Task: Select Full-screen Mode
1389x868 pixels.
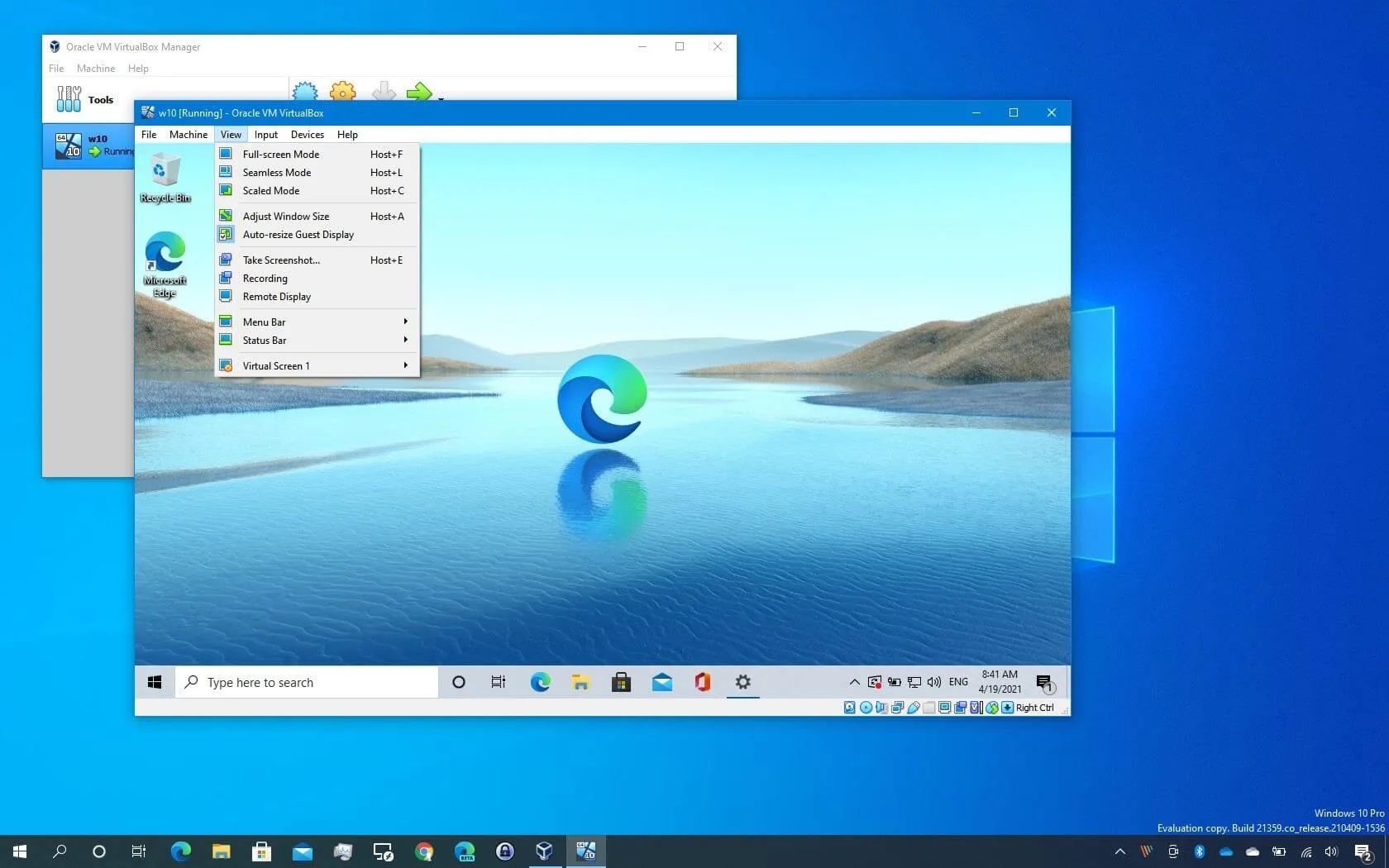Action: 280,154
